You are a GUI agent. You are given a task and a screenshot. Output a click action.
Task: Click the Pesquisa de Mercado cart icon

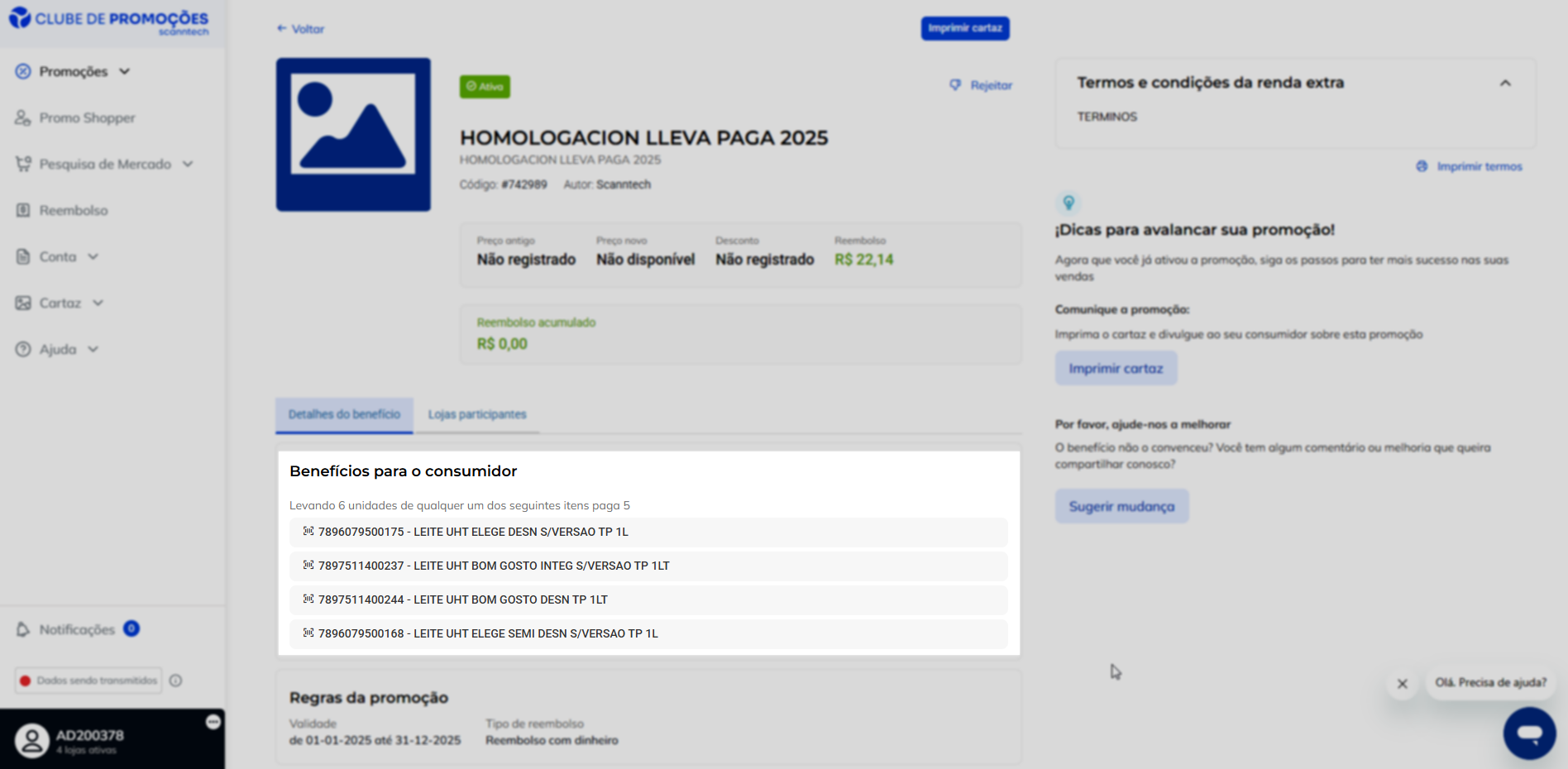(x=23, y=164)
